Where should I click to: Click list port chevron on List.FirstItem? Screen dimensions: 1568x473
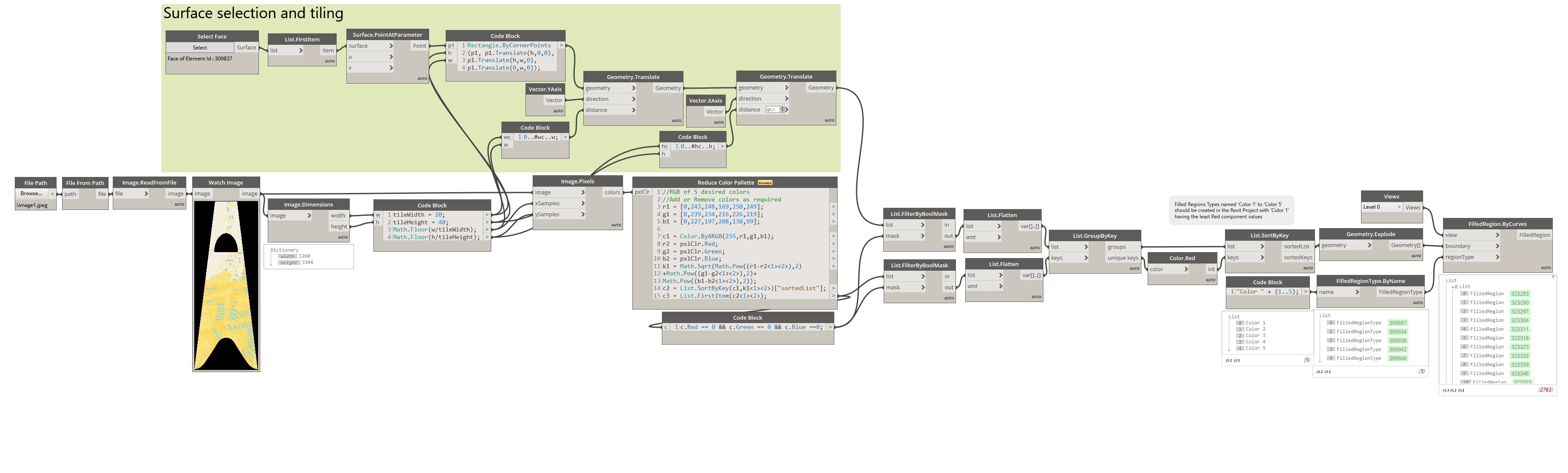(x=301, y=51)
